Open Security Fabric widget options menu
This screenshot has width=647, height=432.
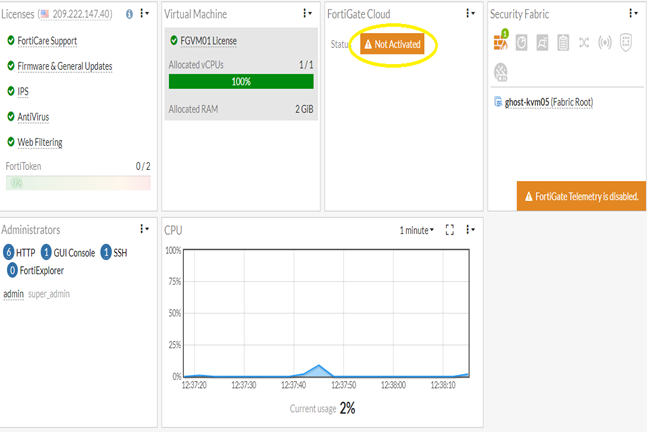(633, 14)
